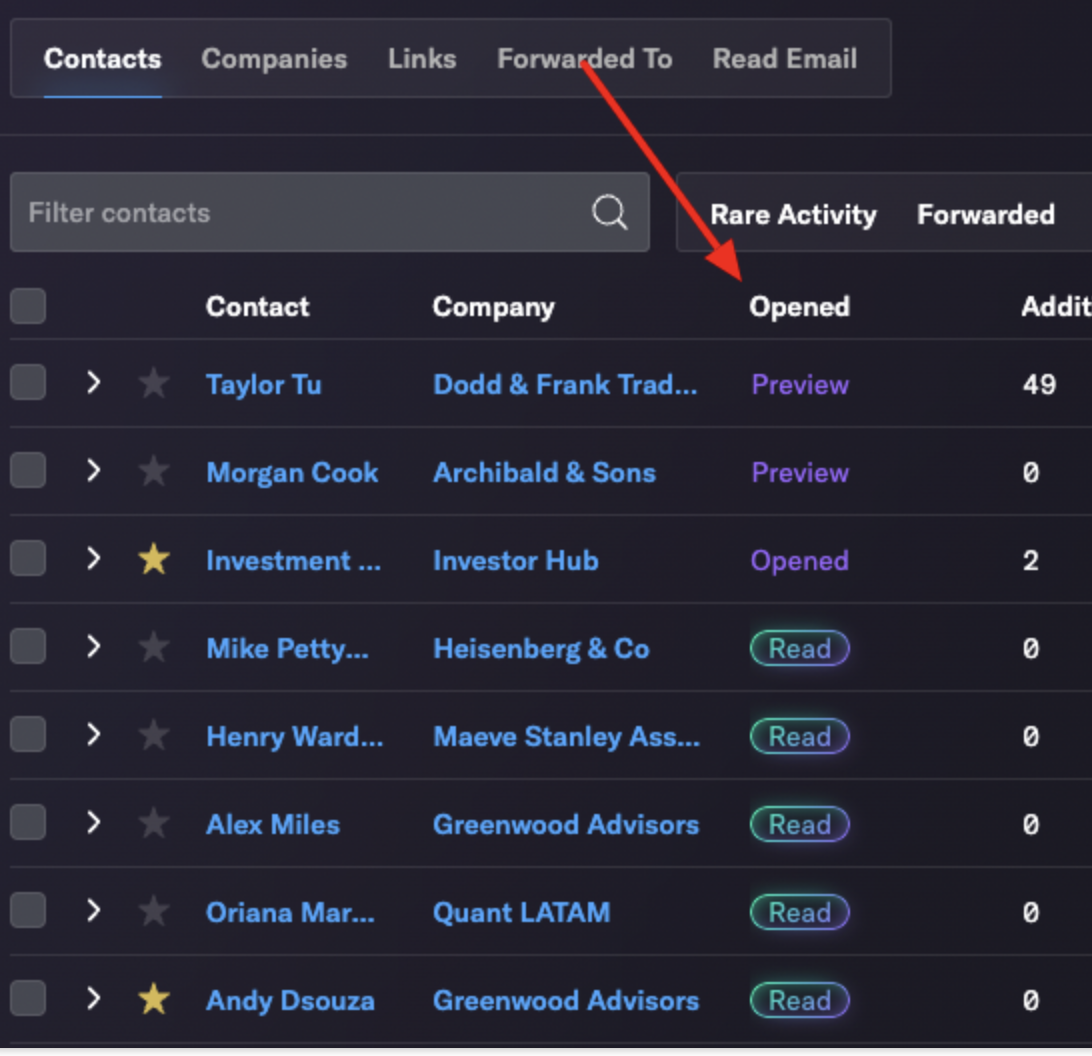Expand the Oriana Mar row

pyautogui.click(x=94, y=910)
